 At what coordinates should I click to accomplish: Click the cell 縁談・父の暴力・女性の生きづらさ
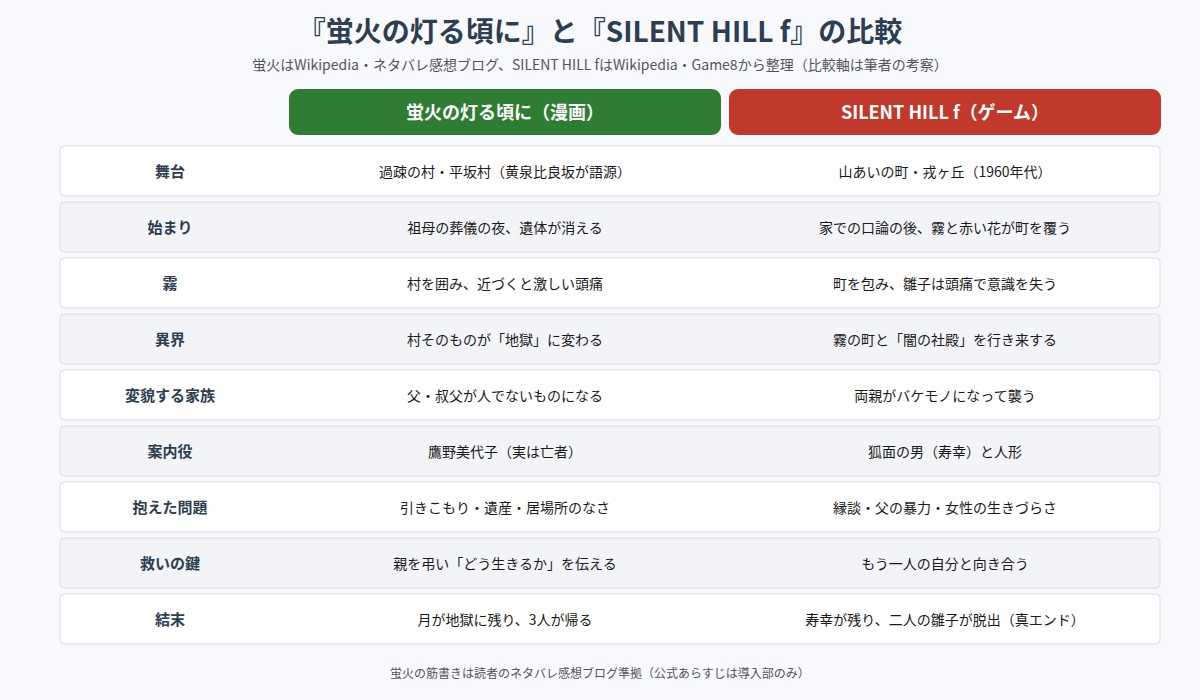coord(945,508)
